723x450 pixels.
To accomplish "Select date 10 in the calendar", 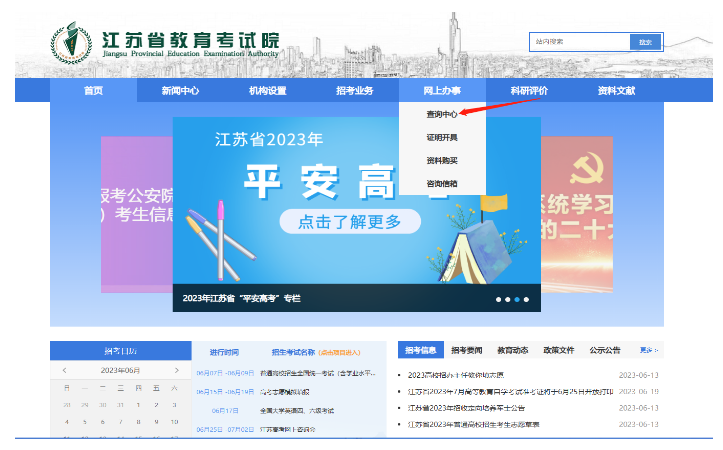I will (x=174, y=421).
